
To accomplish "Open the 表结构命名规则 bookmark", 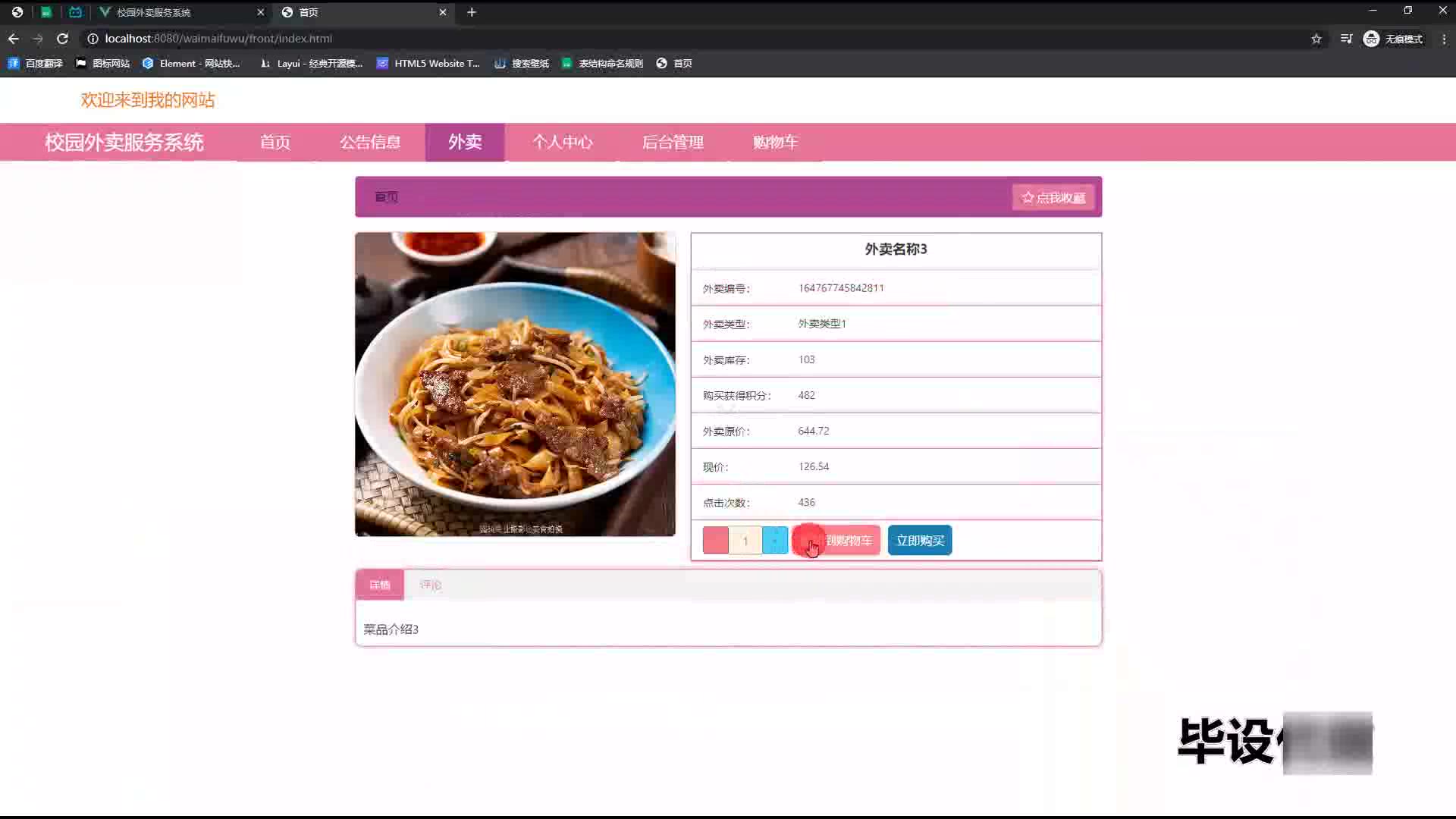I will [x=603, y=64].
